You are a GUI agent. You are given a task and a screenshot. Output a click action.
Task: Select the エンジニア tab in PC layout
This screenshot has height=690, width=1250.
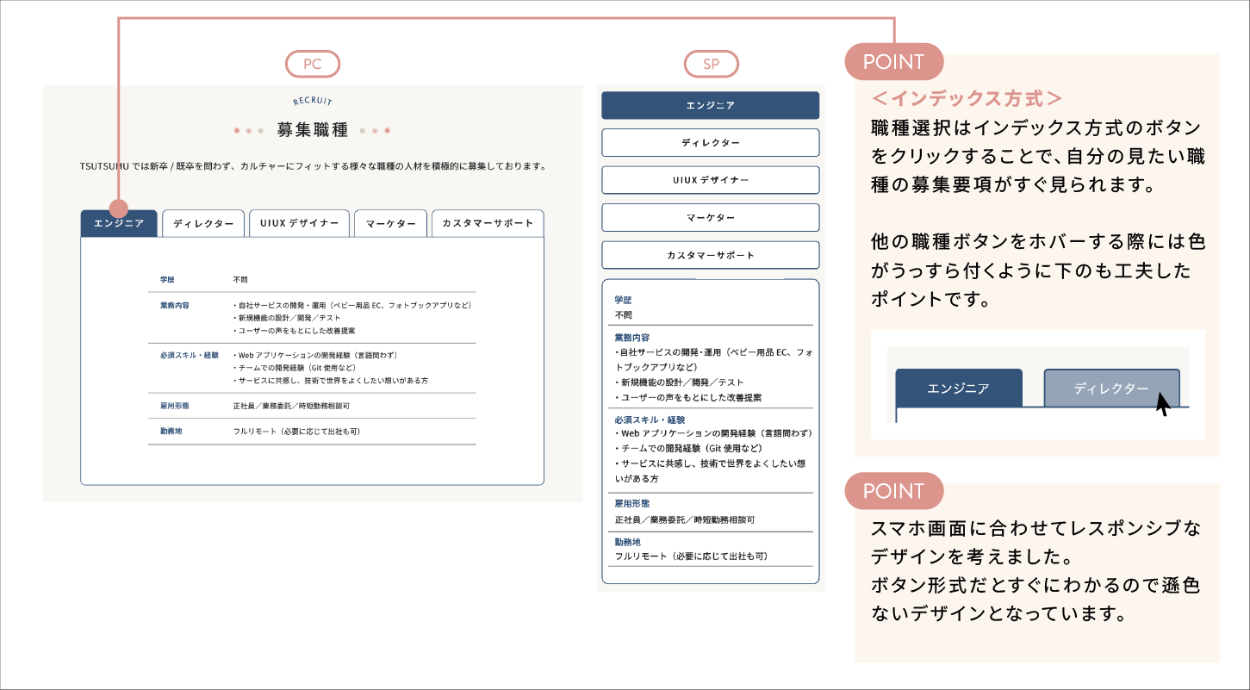coord(119,224)
